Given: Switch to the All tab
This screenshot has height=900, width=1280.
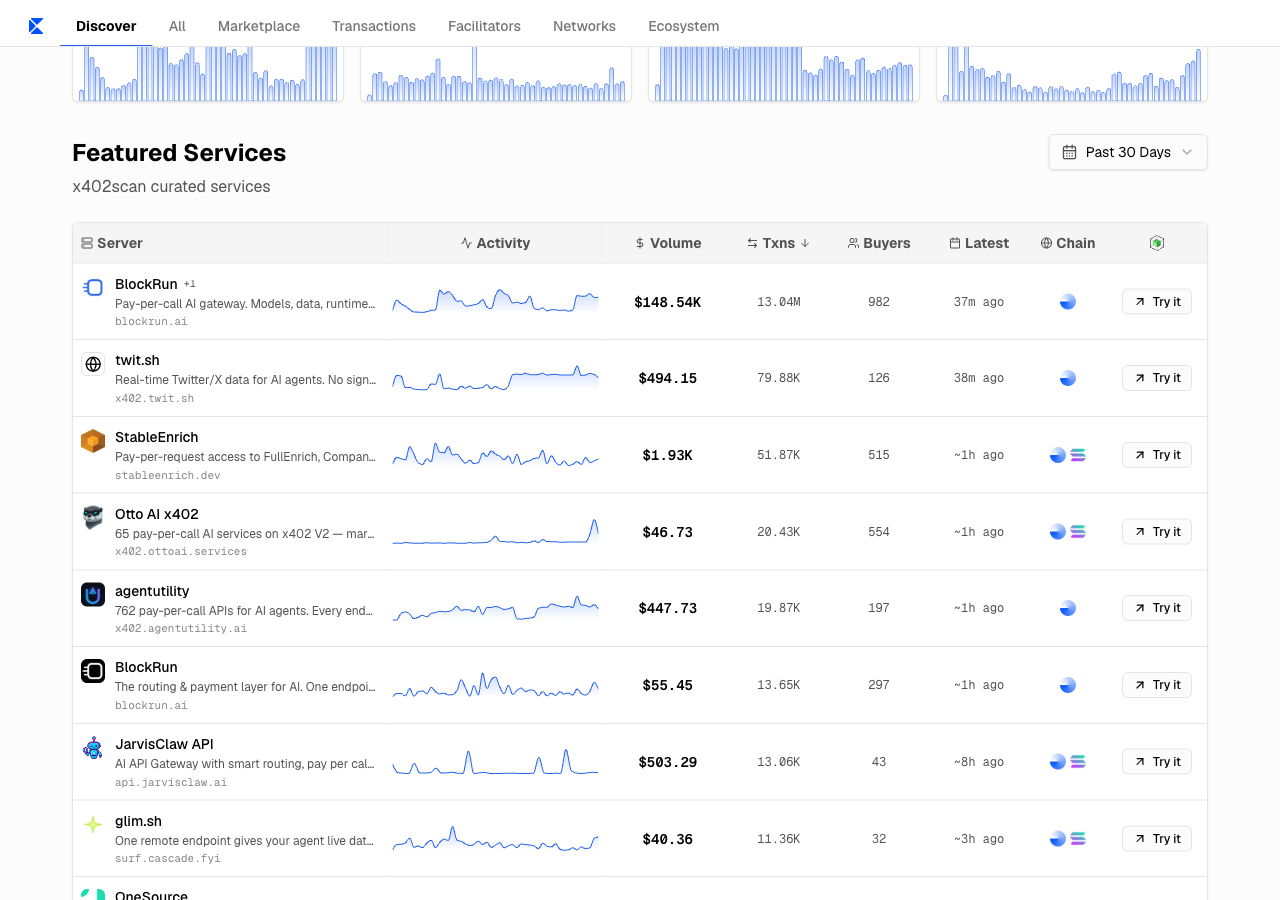Looking at the screenshot, I should 177,26.
